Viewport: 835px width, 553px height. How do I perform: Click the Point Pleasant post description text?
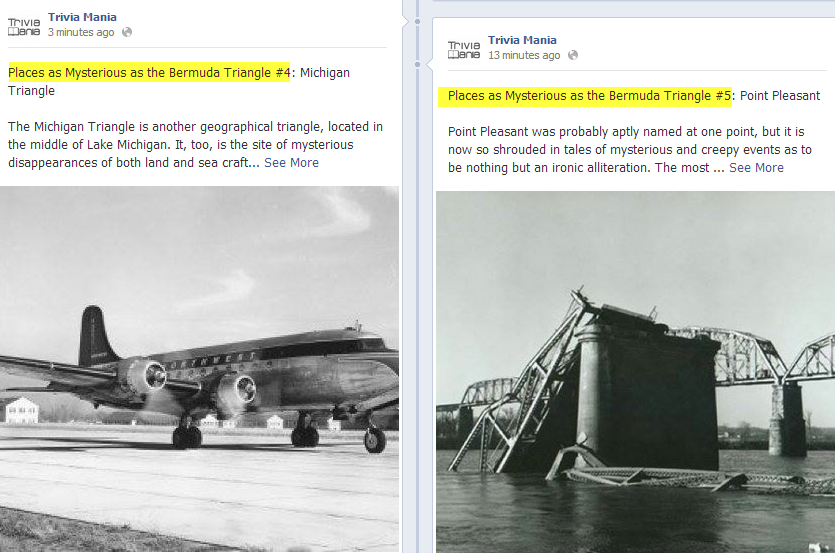pyautogui.click(x=629, y=150)
